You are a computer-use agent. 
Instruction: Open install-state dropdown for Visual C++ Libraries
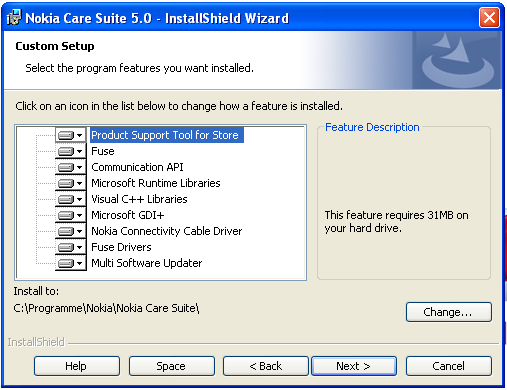71,199
